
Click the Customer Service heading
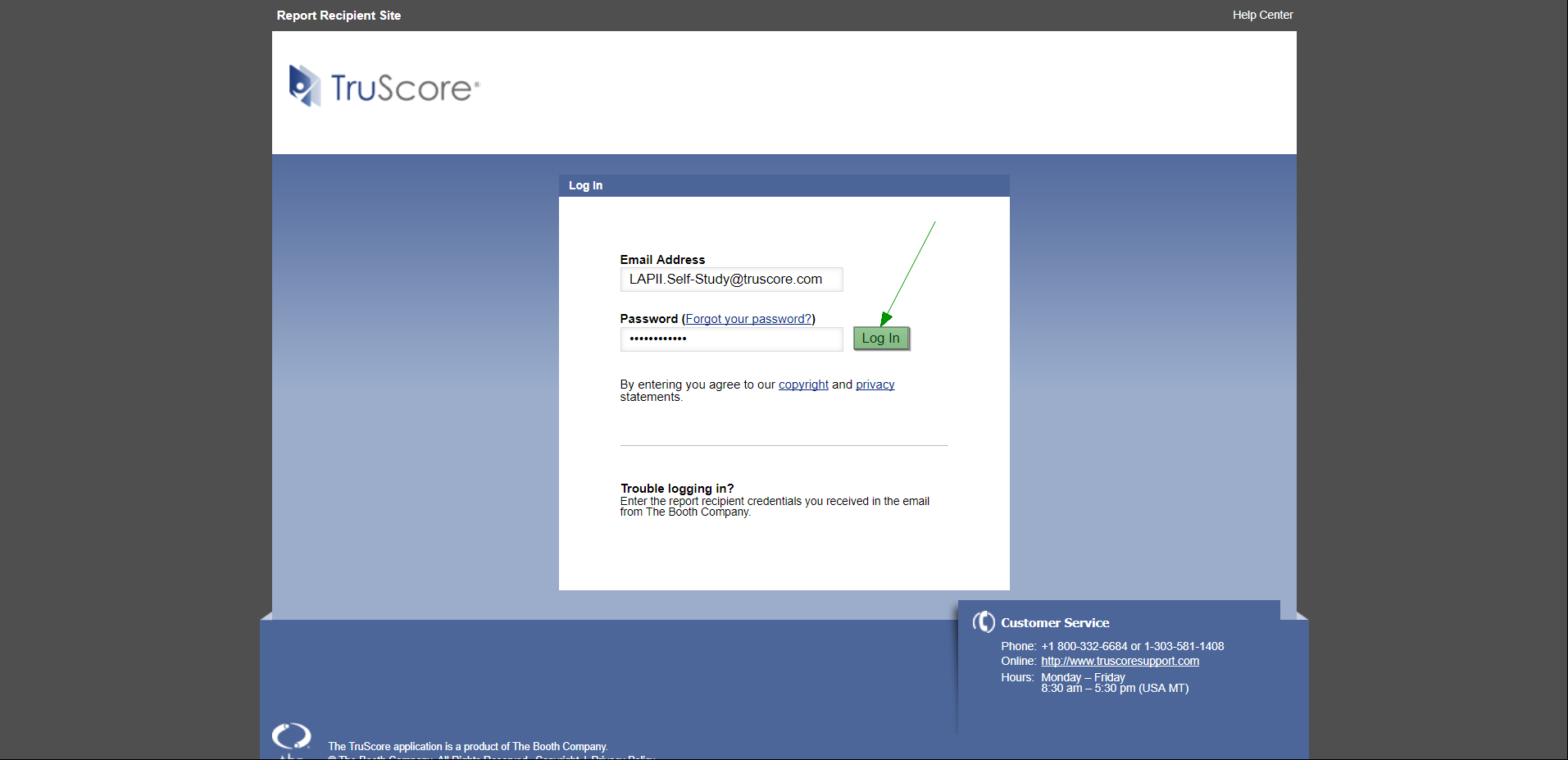(x=1055, y=623)
